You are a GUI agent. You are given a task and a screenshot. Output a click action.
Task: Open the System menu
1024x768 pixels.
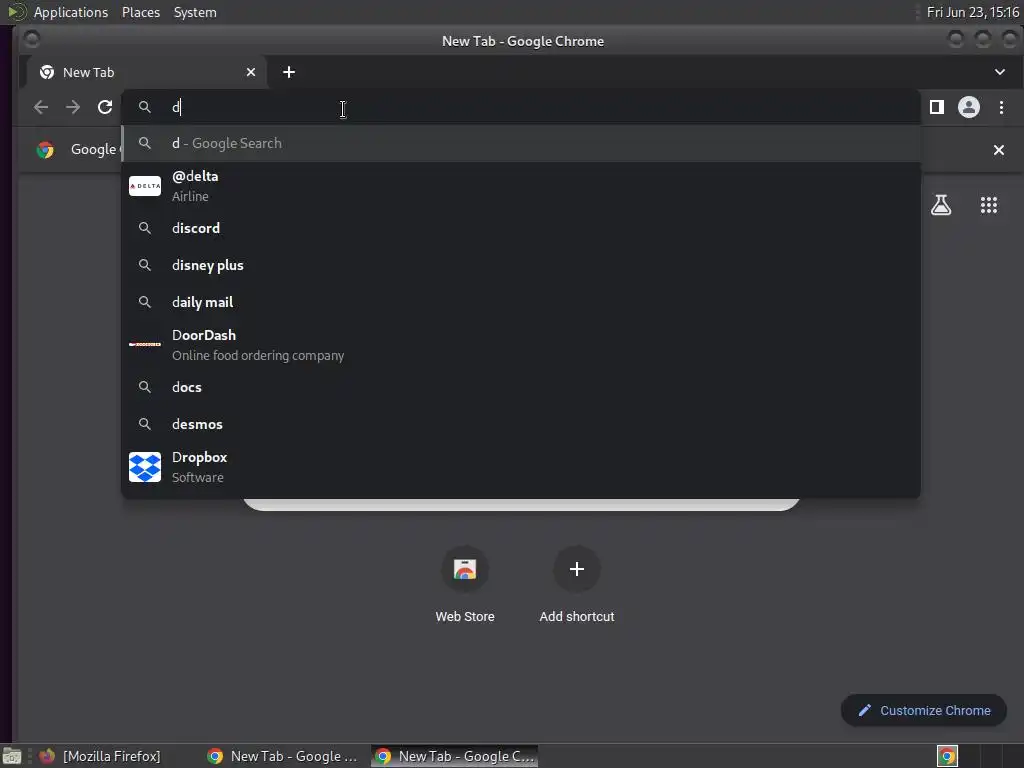click(195, 12)
